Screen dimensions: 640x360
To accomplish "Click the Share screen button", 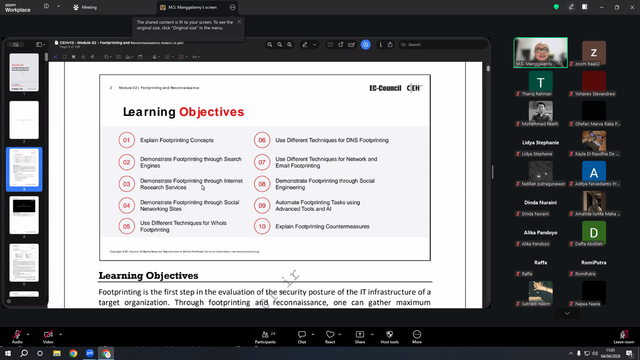I will click(x=360, y=337).
